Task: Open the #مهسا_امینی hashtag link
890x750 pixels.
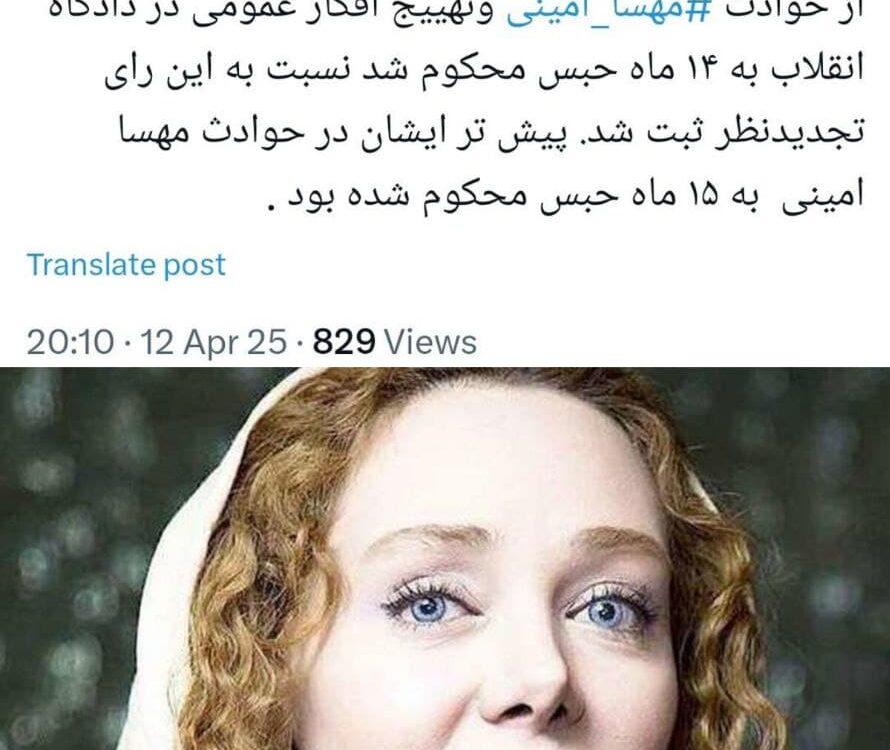Action: click(x=607, y=11)
